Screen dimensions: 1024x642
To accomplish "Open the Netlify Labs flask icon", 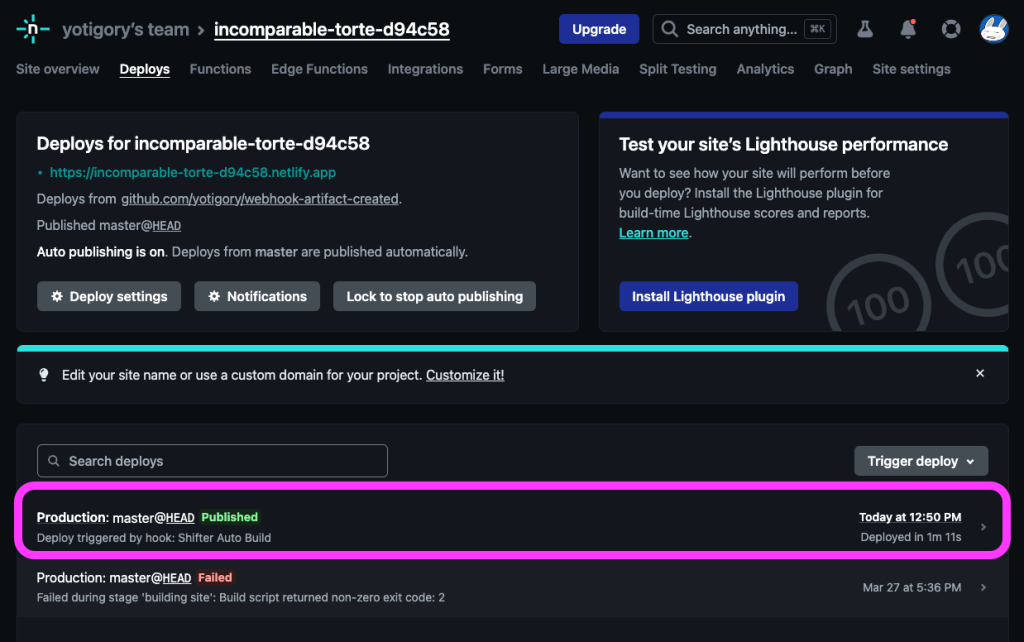I will pos(865,29).
